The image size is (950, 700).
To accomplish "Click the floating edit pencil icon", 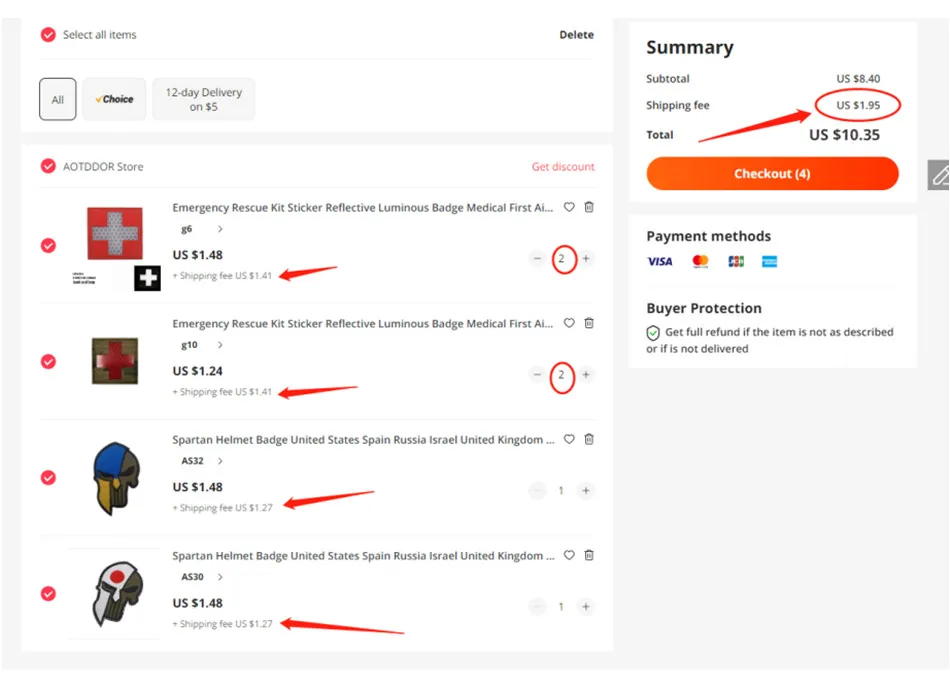I will coord(939,175).
